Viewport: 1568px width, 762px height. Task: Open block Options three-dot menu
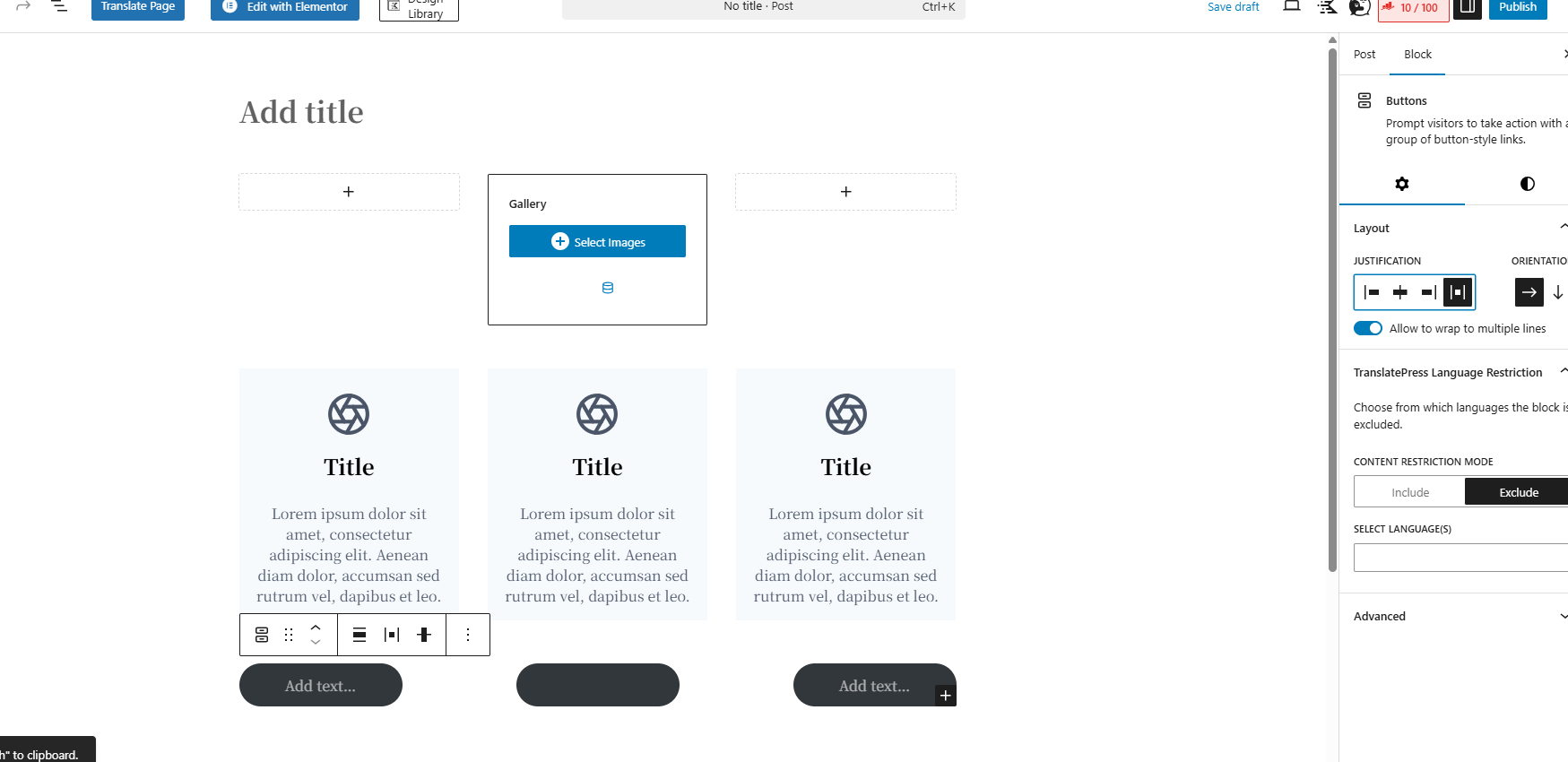tap(468, 635)
